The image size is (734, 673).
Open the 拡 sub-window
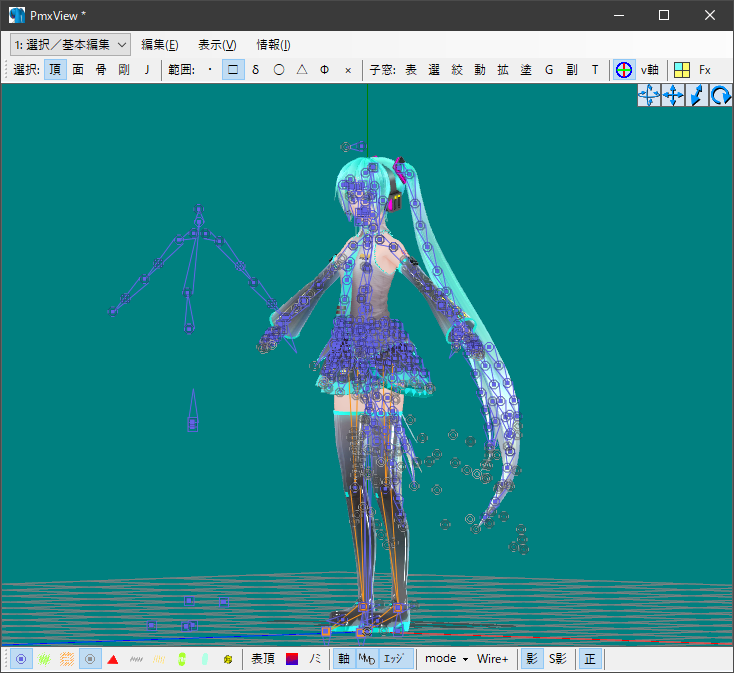click(503, 70)
